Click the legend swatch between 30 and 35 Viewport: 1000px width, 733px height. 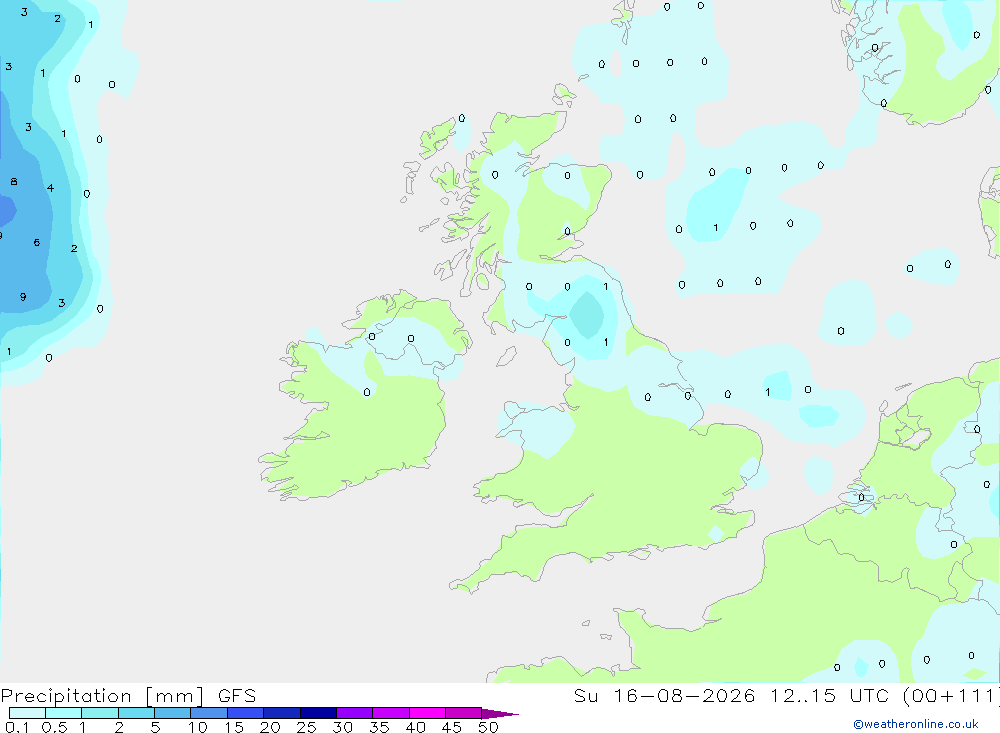point(355,713)
